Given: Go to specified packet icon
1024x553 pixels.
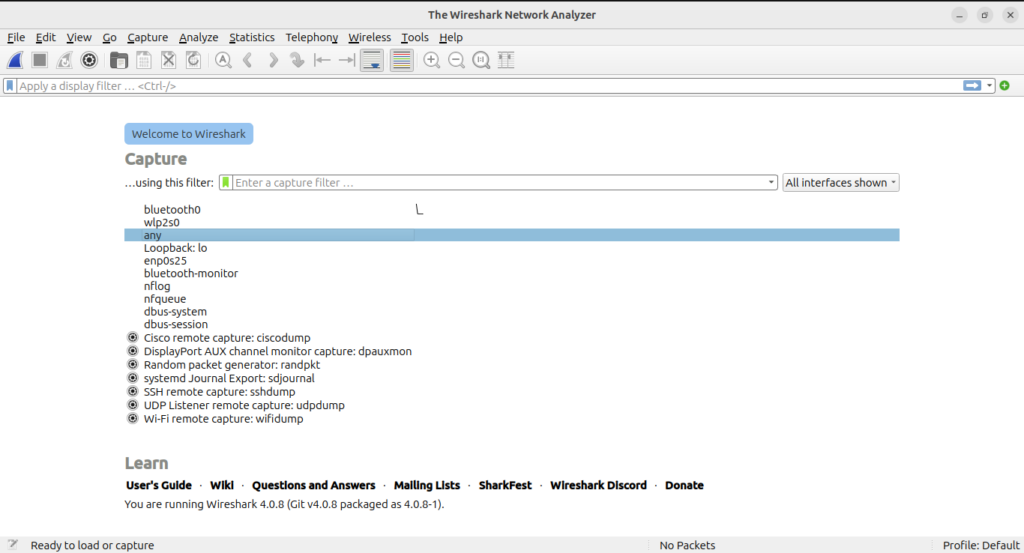Looking at the screenshot, I should point(297,60).
